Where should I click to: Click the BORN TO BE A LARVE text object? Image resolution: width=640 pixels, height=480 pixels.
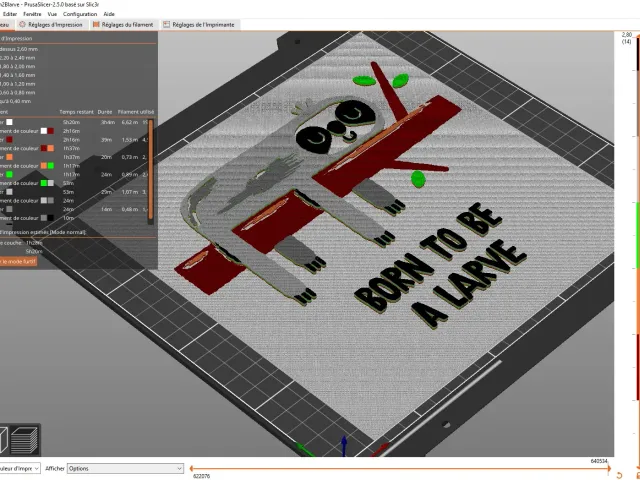click(441, 266)
